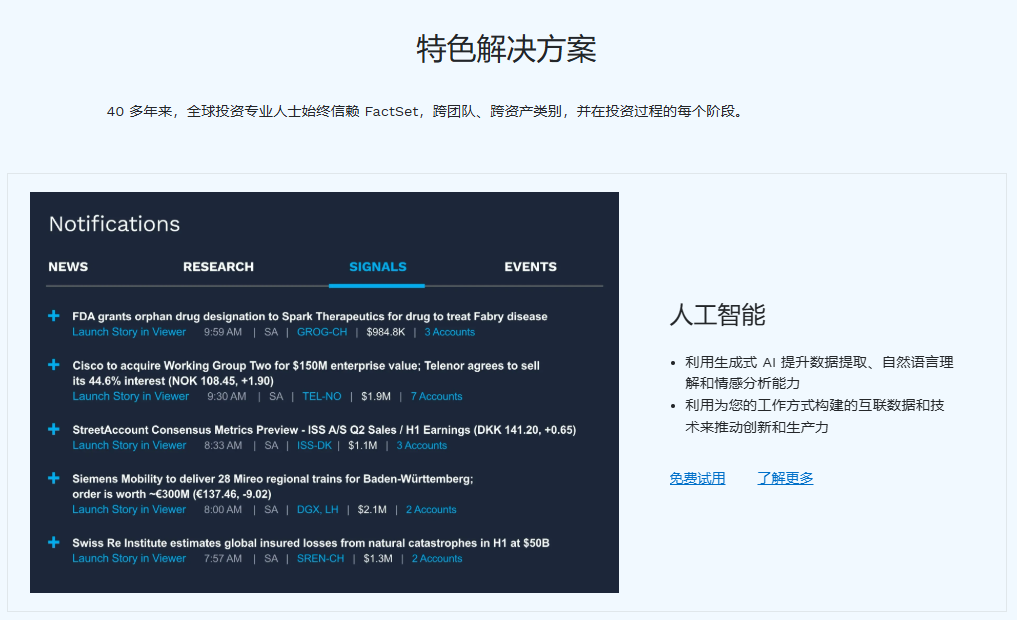The width and height of the screenshot is (1017, 620).
Task: Open the 了解更多 link
Action: (x=785, y=479)
